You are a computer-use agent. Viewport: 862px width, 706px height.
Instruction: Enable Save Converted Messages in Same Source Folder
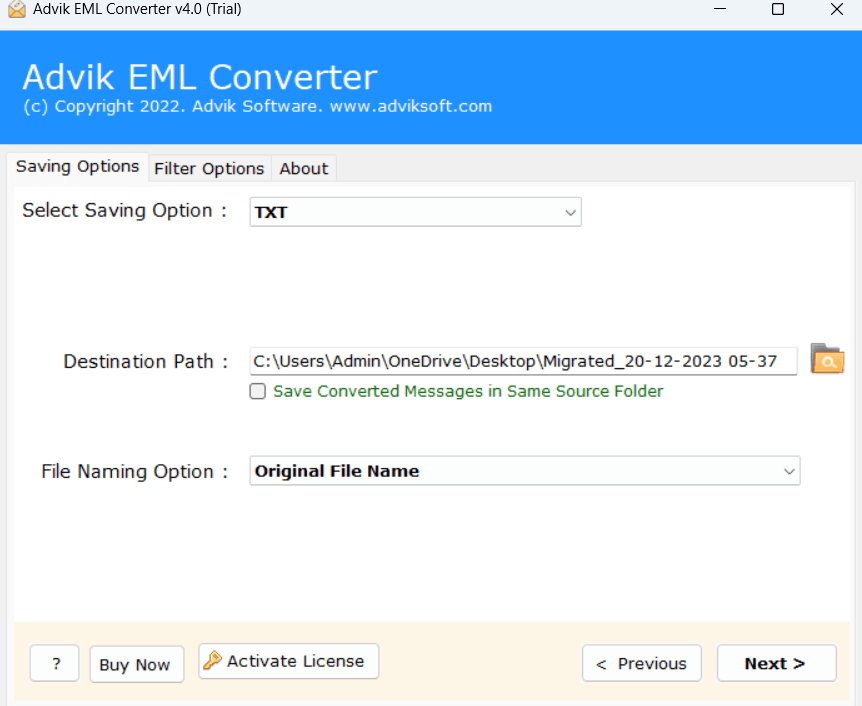tap(257, 391)
